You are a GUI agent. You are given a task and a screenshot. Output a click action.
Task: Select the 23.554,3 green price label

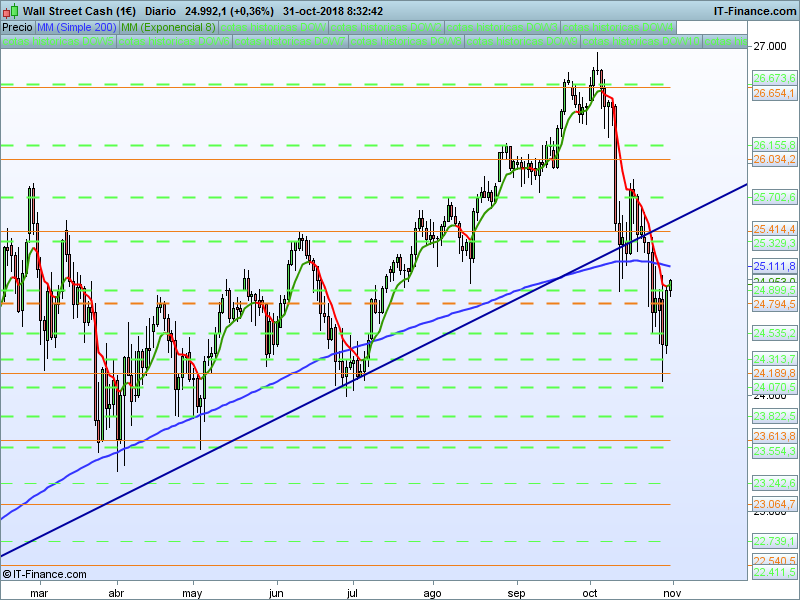[774, 451]
